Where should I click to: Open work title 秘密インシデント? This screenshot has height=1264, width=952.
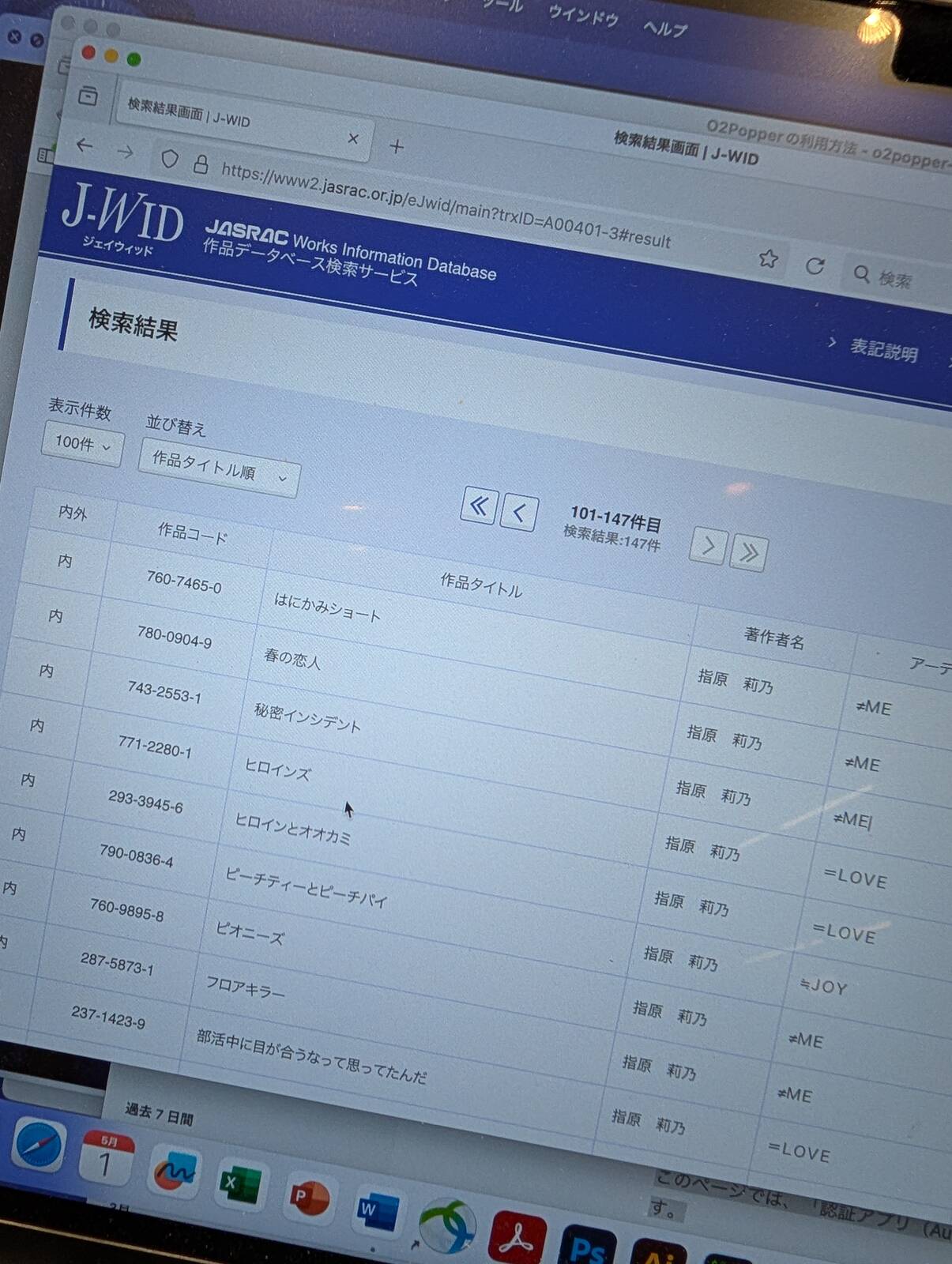307,717
